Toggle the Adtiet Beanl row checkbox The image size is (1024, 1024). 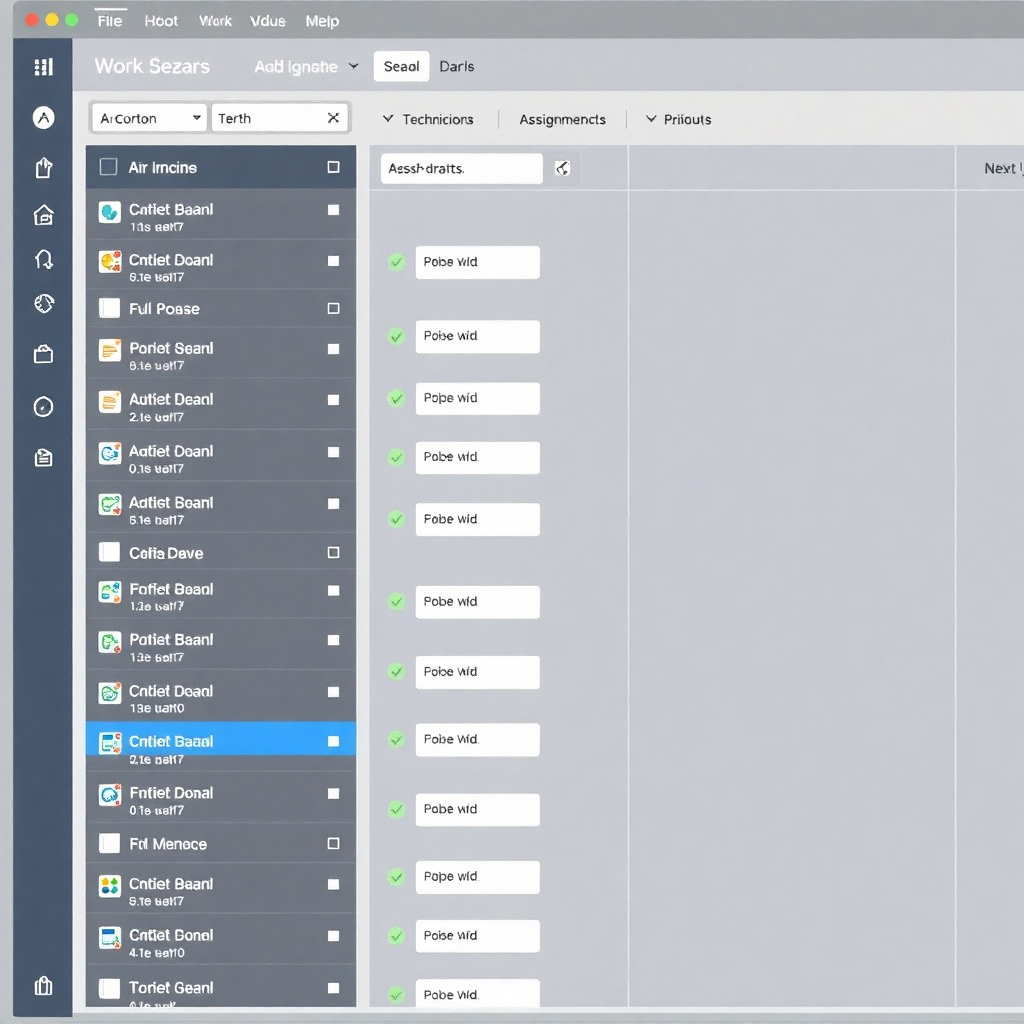click(x=333, y=504)
